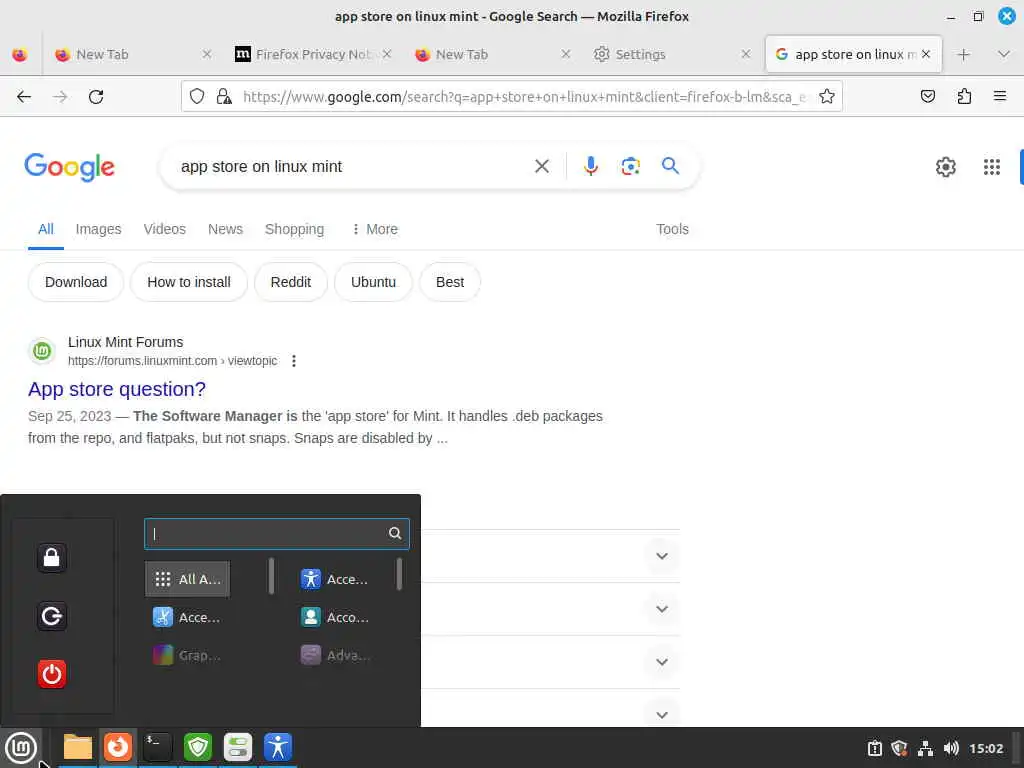List all tabs dropdown arrow
This screenshot has height=768, width=1024.
click(x=1004, y=54)
